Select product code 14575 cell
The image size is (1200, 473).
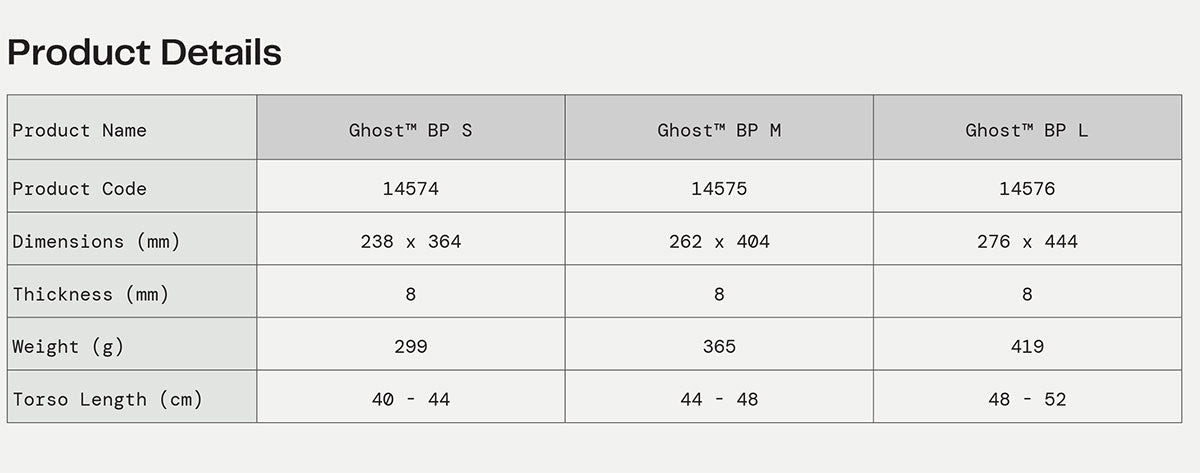pyautogui.click(x=719, y=189)
